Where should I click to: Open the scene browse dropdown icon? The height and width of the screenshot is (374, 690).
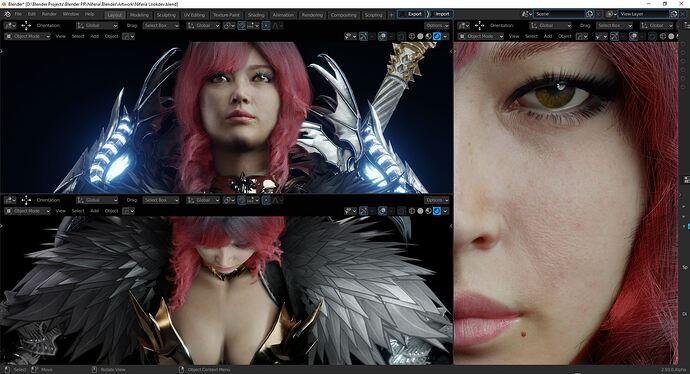point(526,14)
